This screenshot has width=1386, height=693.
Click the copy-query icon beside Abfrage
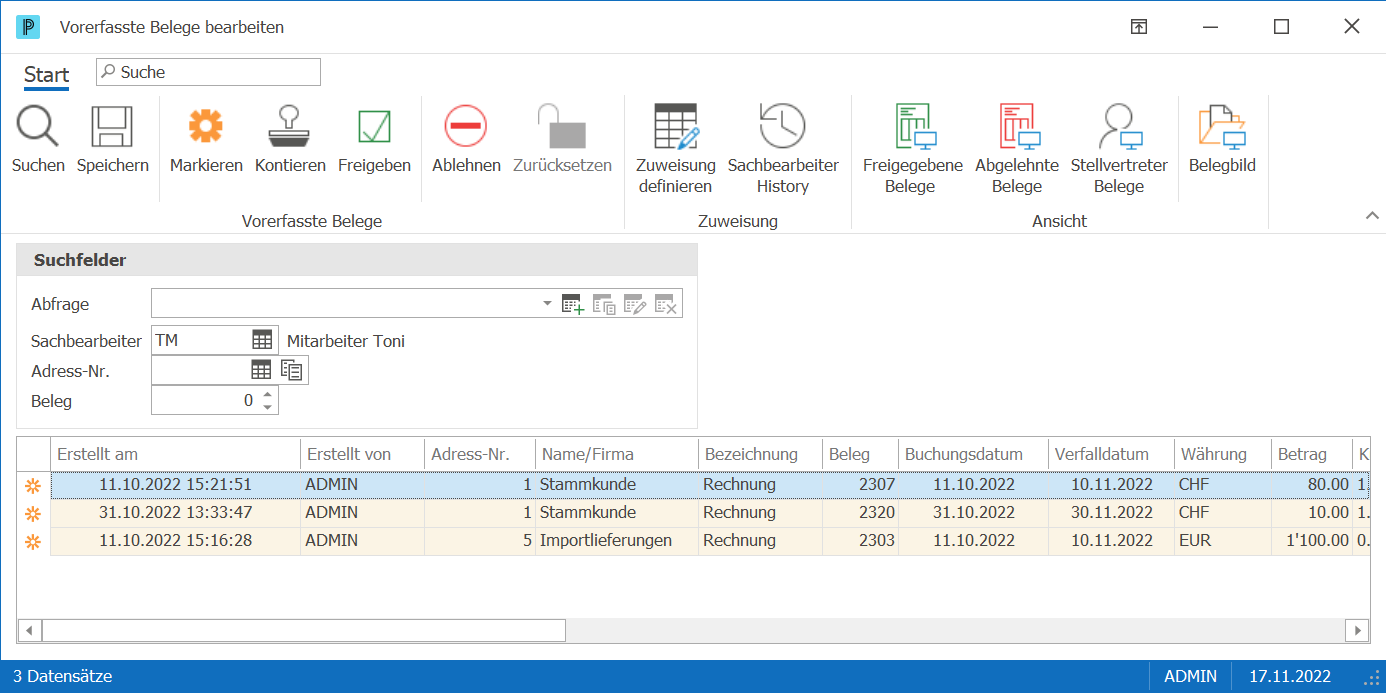[x=604, y=304]
